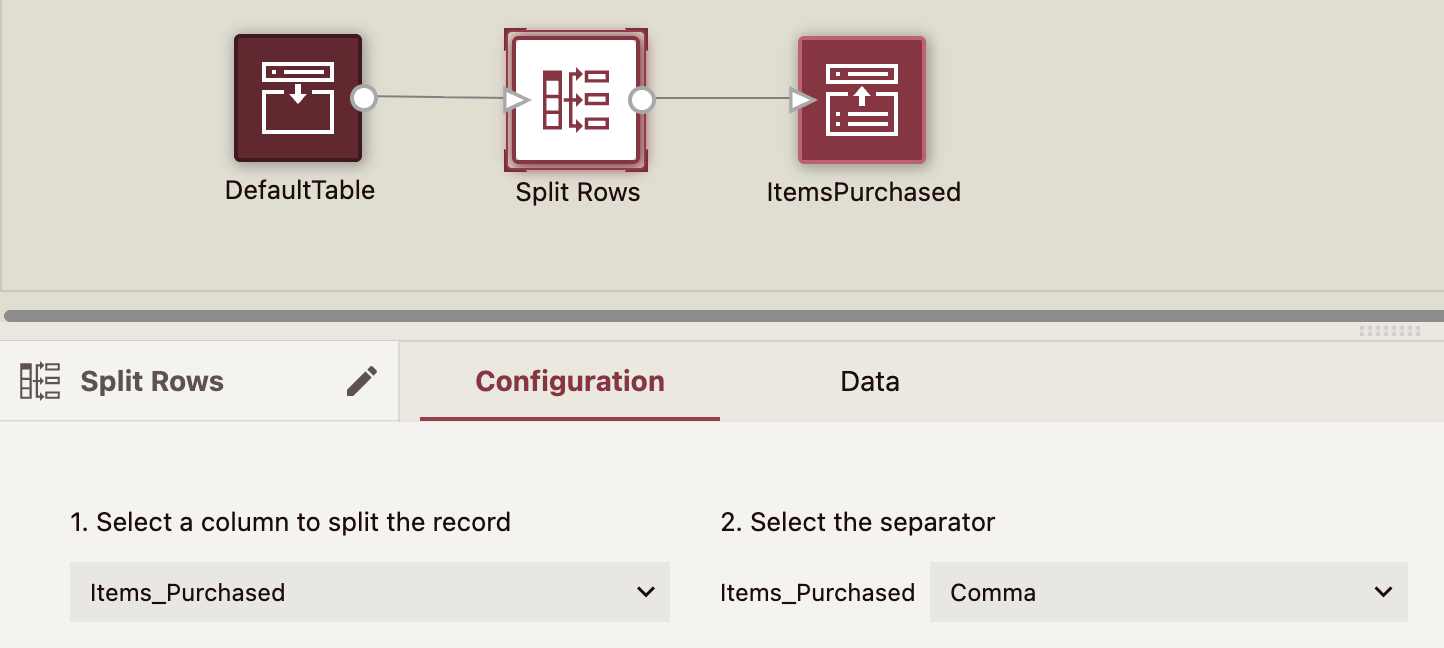Select the ItemsPurchased output node icon
This screenshot has width=1444, height=648.
[x=861, y=99]
